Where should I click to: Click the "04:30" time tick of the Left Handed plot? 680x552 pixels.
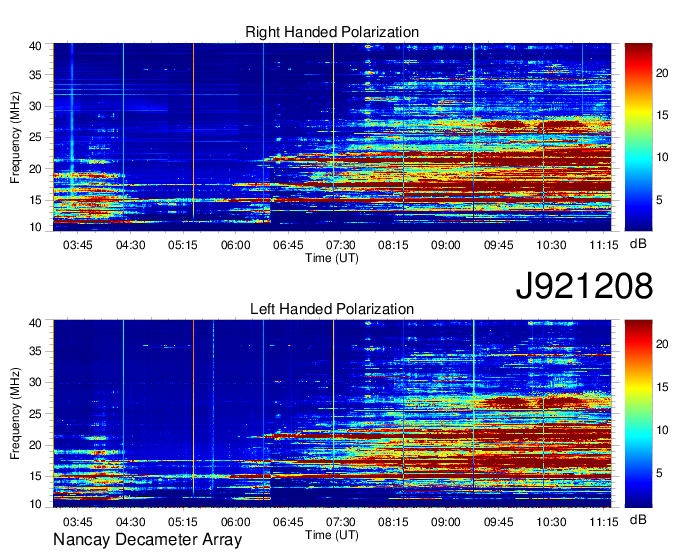click(130, 522)
